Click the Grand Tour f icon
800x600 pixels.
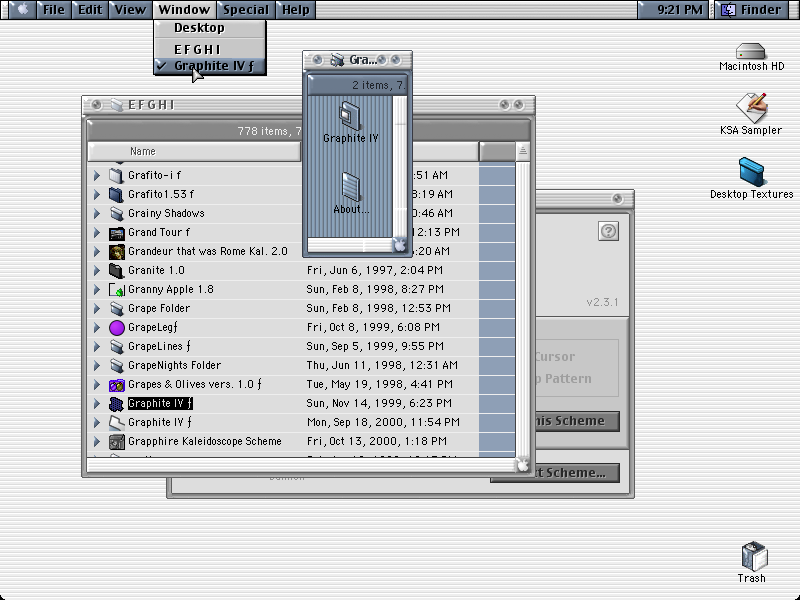click(116, 233)
